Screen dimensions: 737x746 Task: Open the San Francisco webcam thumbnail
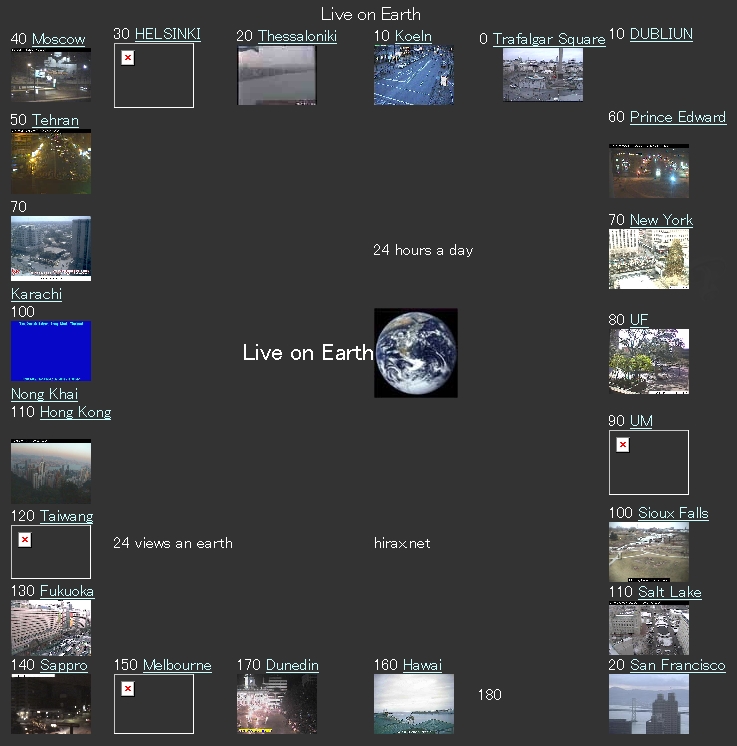(648, 704)
